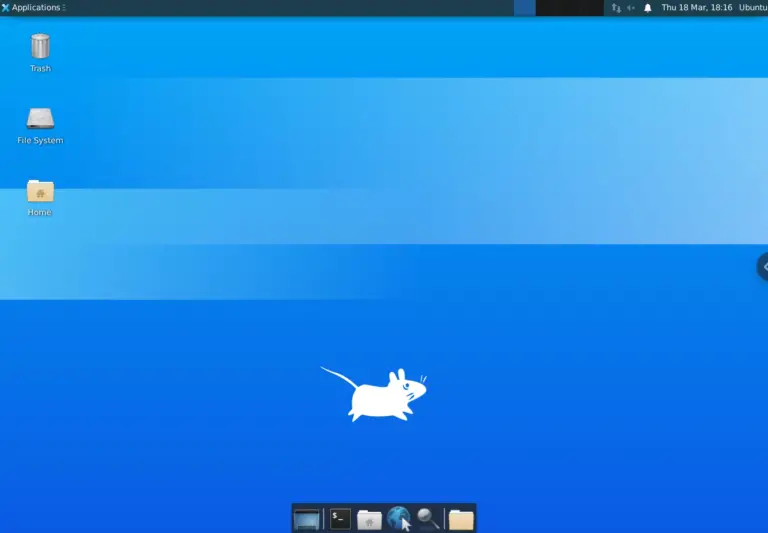Open home file manager in dock

pyautogui.click(x=369, y=519)
